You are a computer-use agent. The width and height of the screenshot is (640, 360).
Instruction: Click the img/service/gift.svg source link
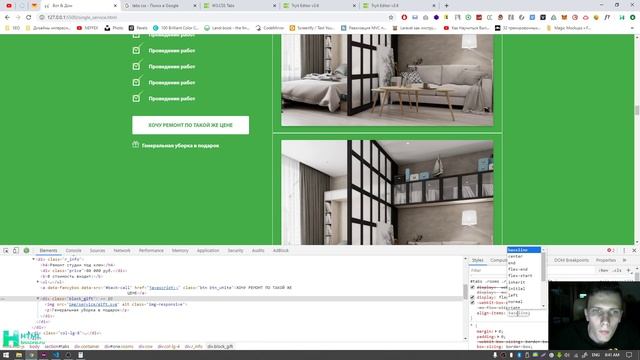(x=93, y=304)
